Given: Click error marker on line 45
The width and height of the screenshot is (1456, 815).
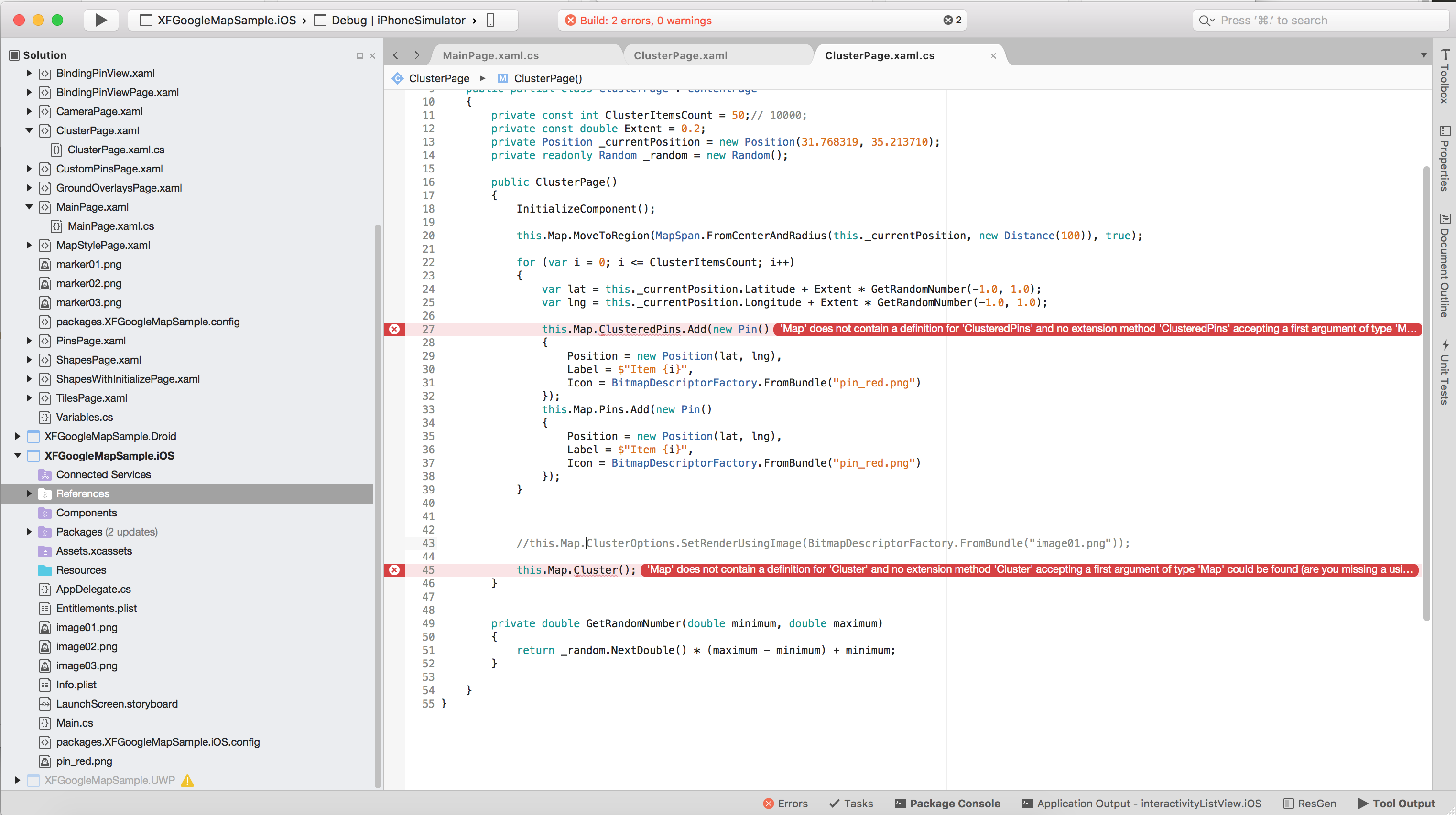Looking at the screenshot, I should pyautogui.click(x=394, y=570).
